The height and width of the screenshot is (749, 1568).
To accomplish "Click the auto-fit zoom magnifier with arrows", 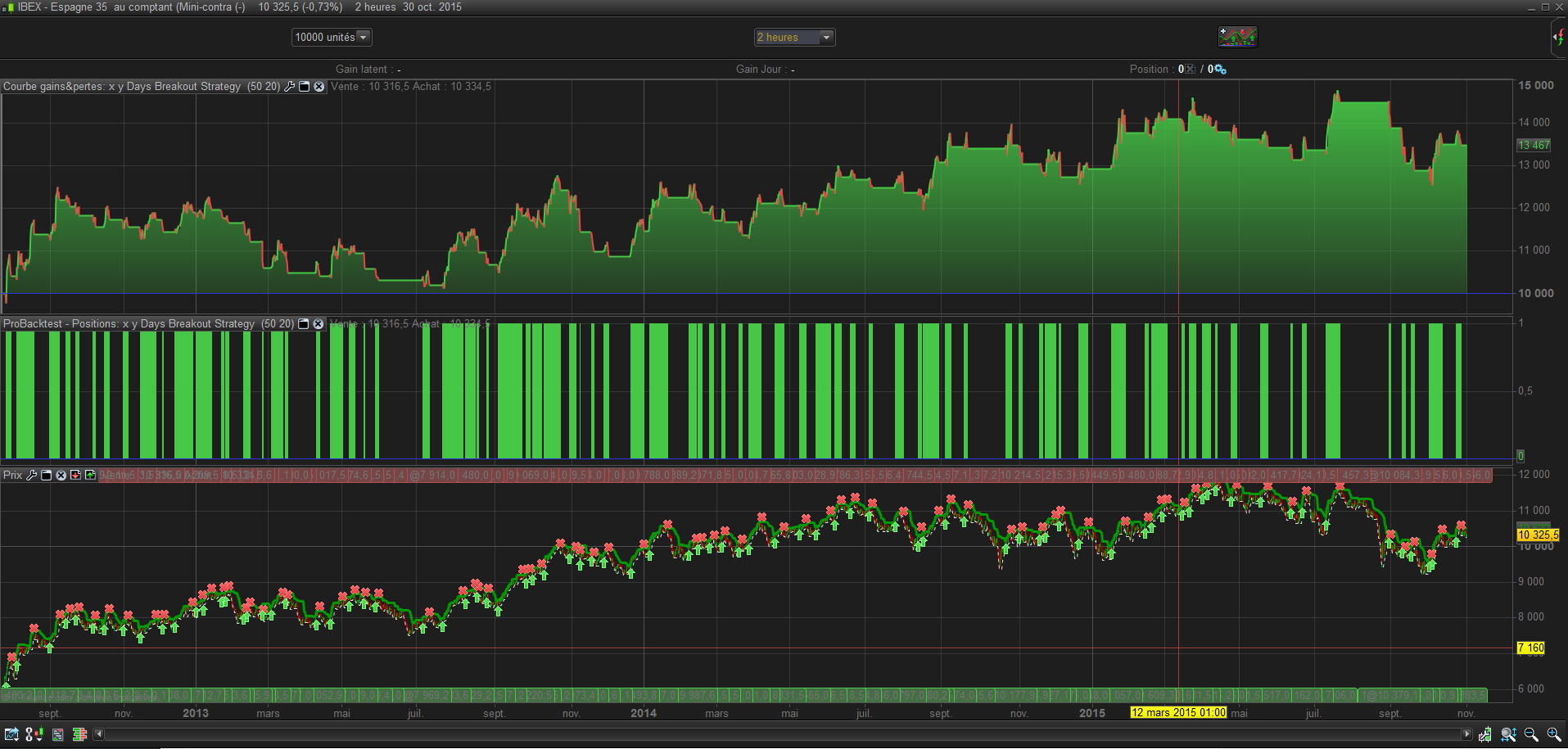I will [1508, 734].
